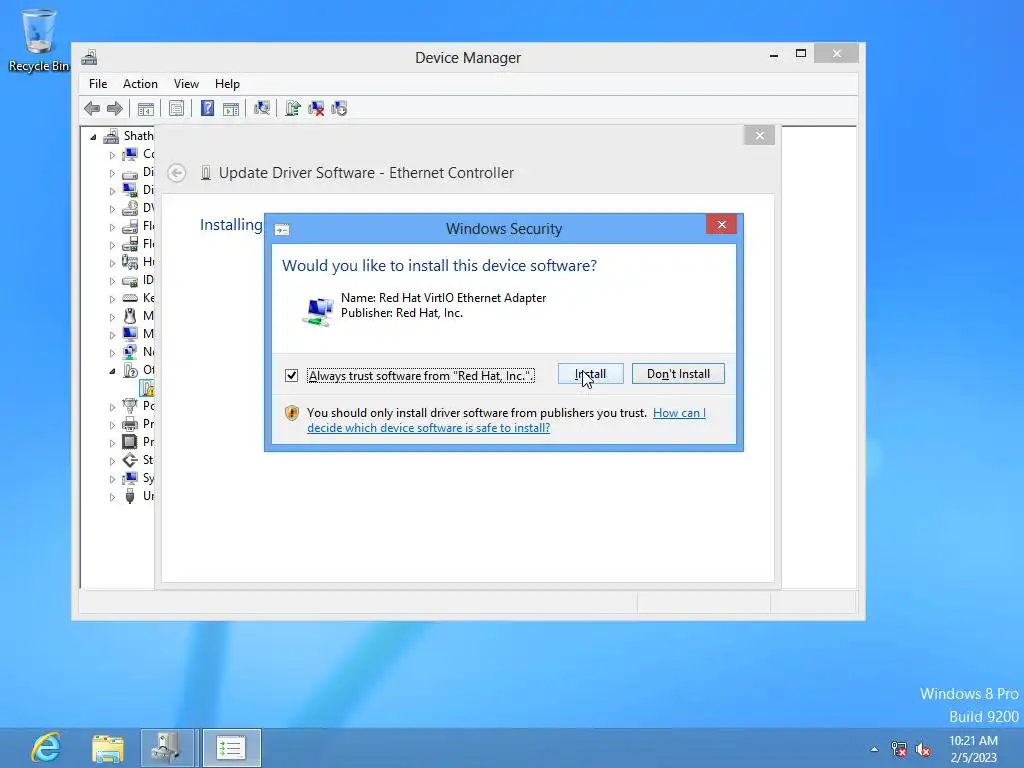This screenshot has height=768, width=1024.
Task: Maximize the Device Manager window
Action: point(801,54)
